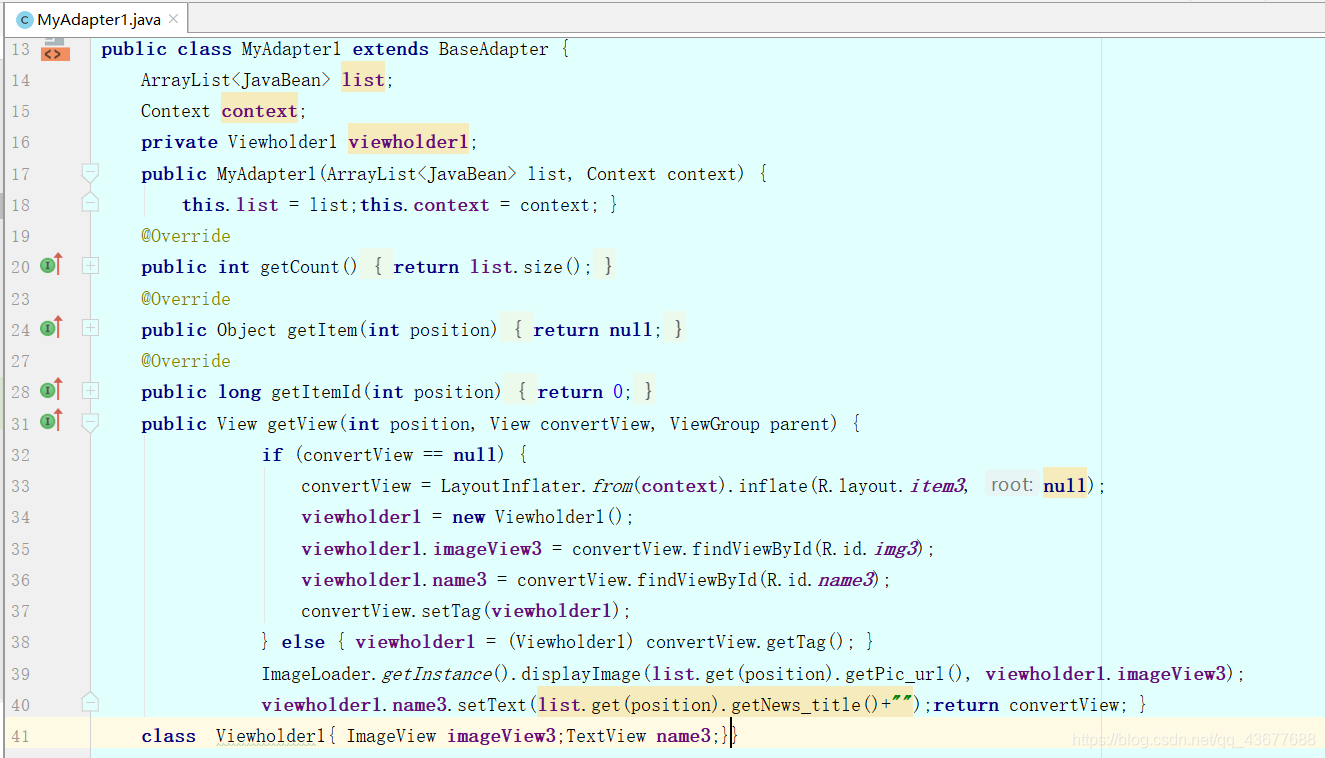Click 'getView' method name on line 31
1325x758 pixels.
(x=303, y=424)
